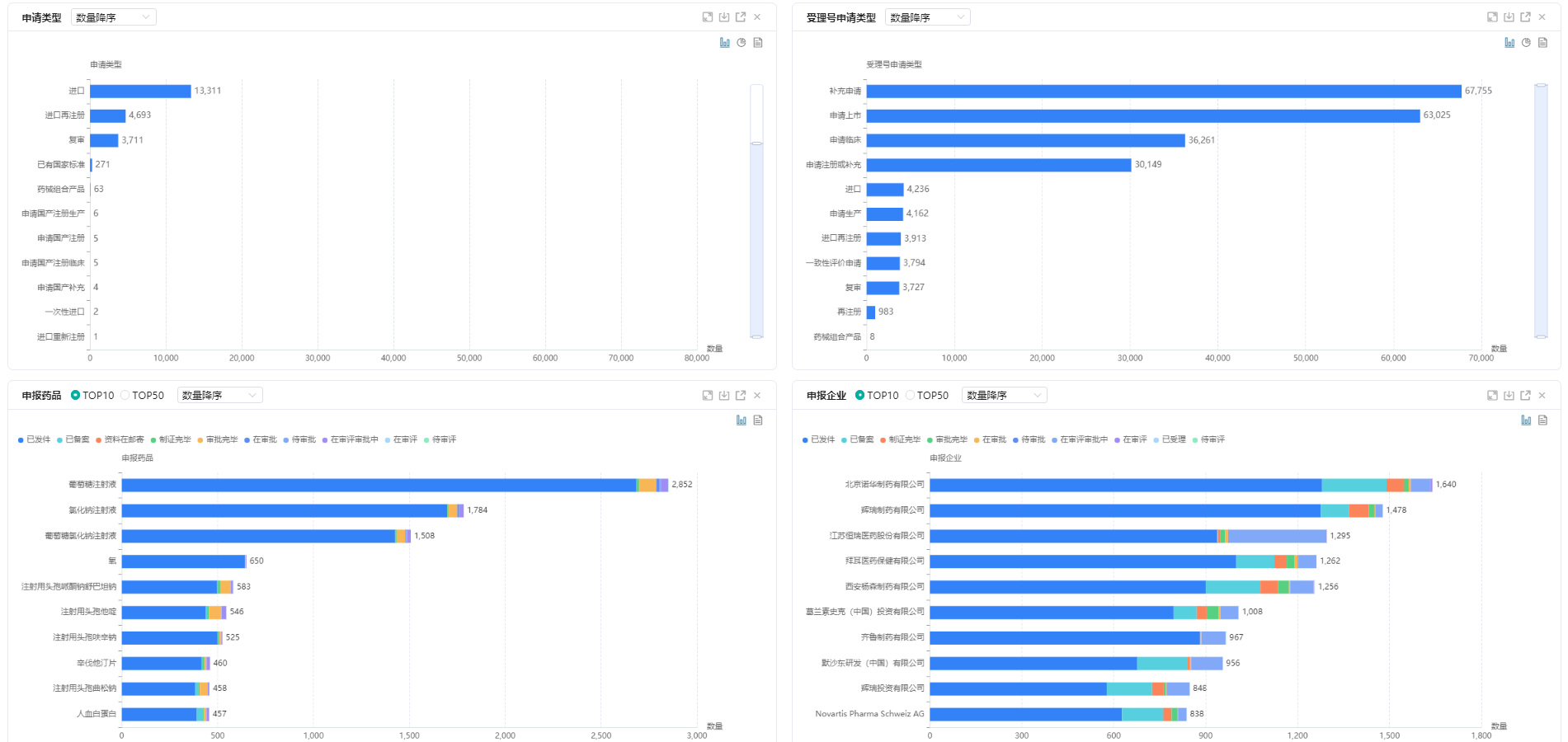
Task: Toggle 已发件 legend in 申报药品 chart
Action: (34, 440)
